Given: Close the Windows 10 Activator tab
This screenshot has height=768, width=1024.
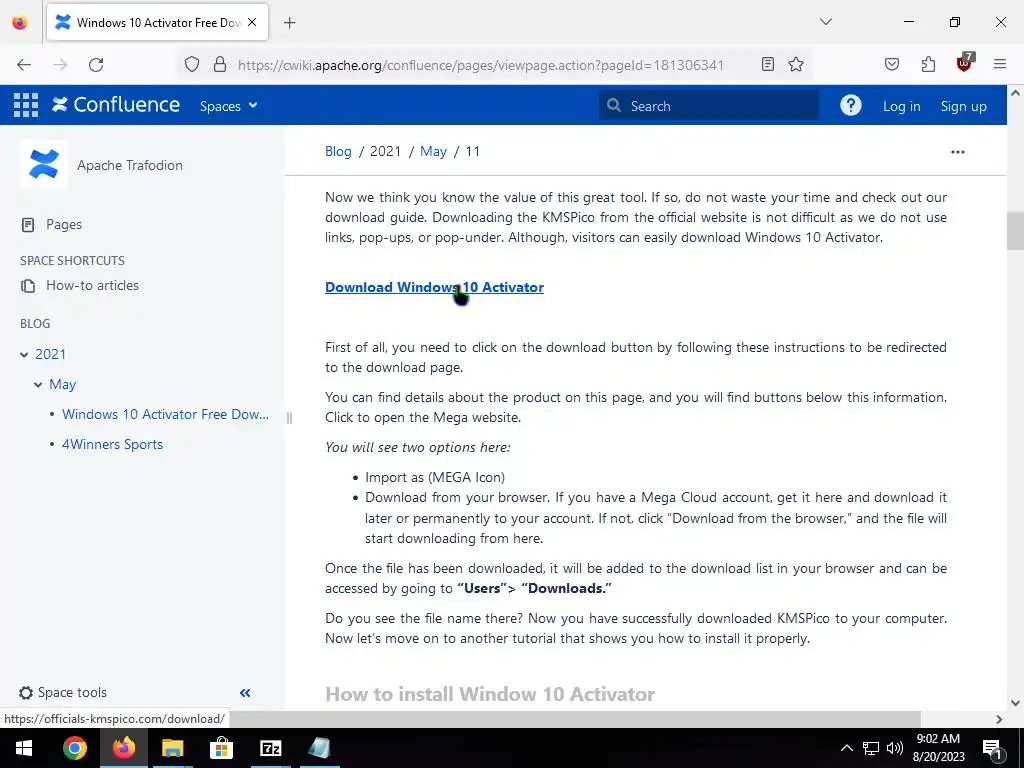Looking at the screenshot, I should coord(252,23).
